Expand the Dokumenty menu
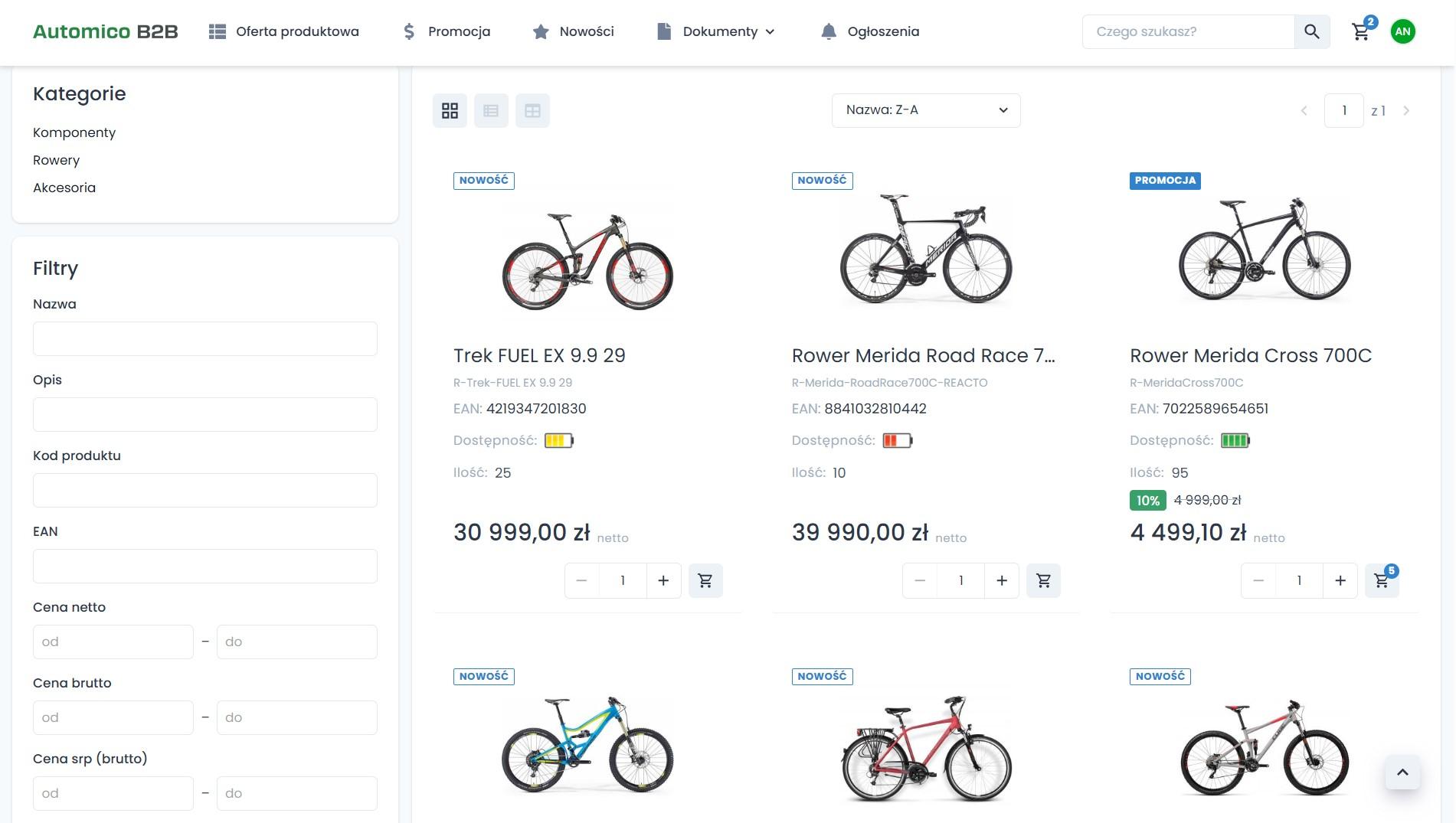 [x=717, y=31]
